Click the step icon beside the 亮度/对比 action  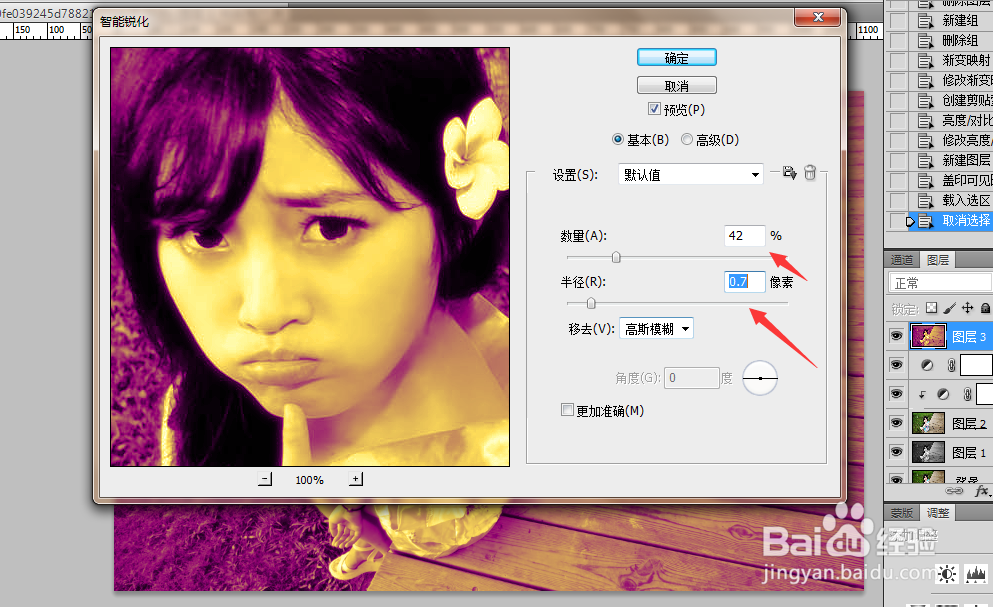click(926, 121)
